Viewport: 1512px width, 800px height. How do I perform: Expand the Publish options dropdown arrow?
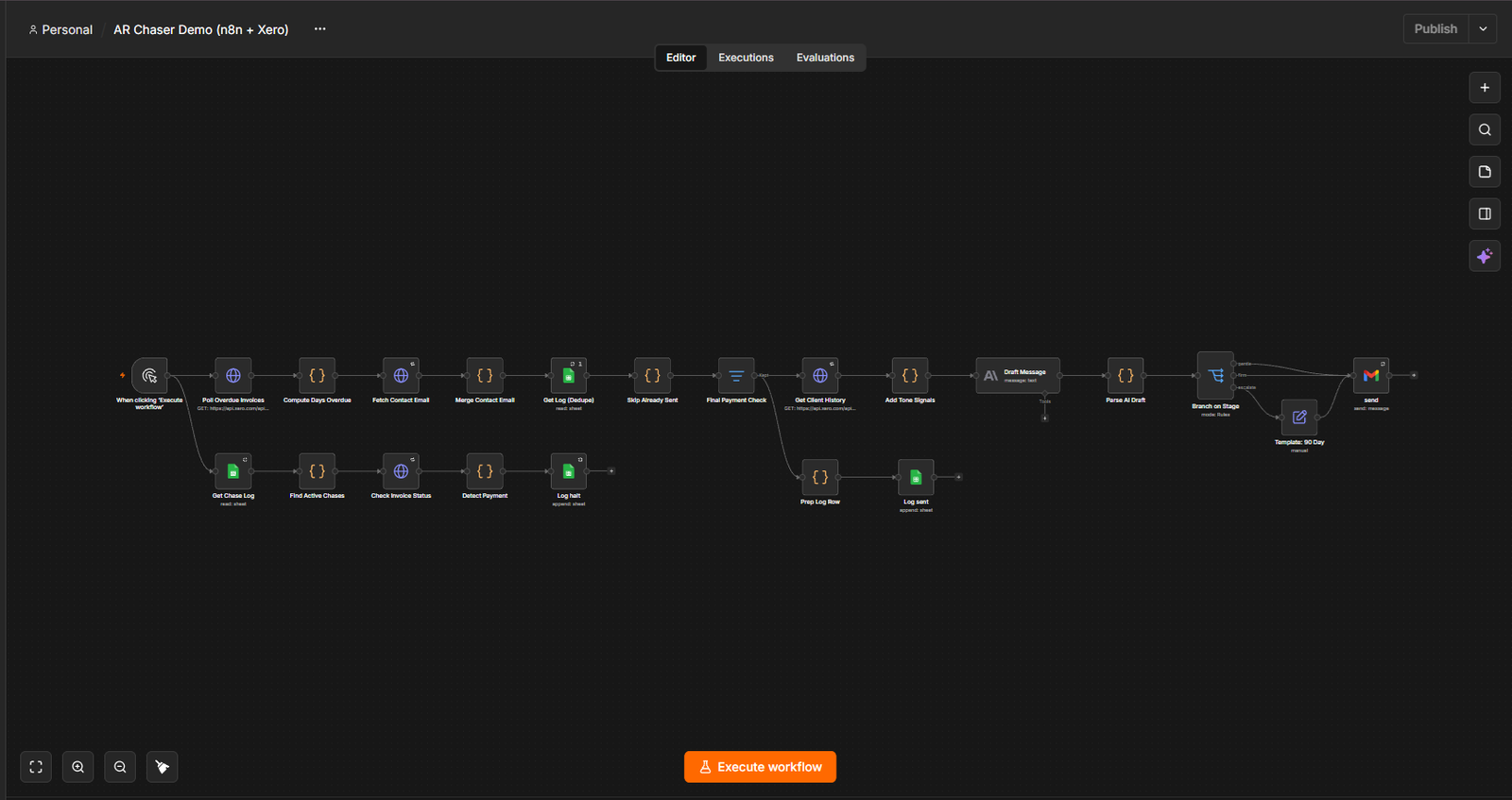pyautogui.click(x=1483, y=29)
